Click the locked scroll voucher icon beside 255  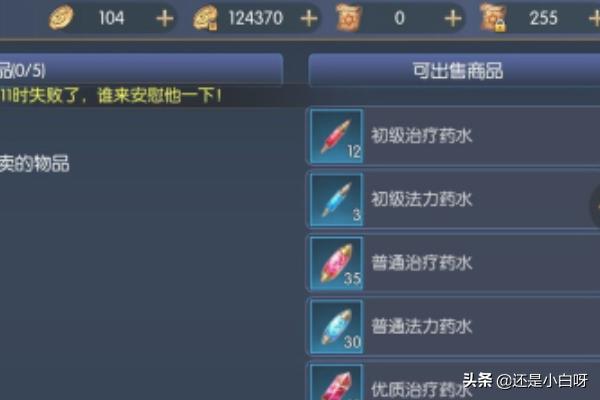point(493,17)
